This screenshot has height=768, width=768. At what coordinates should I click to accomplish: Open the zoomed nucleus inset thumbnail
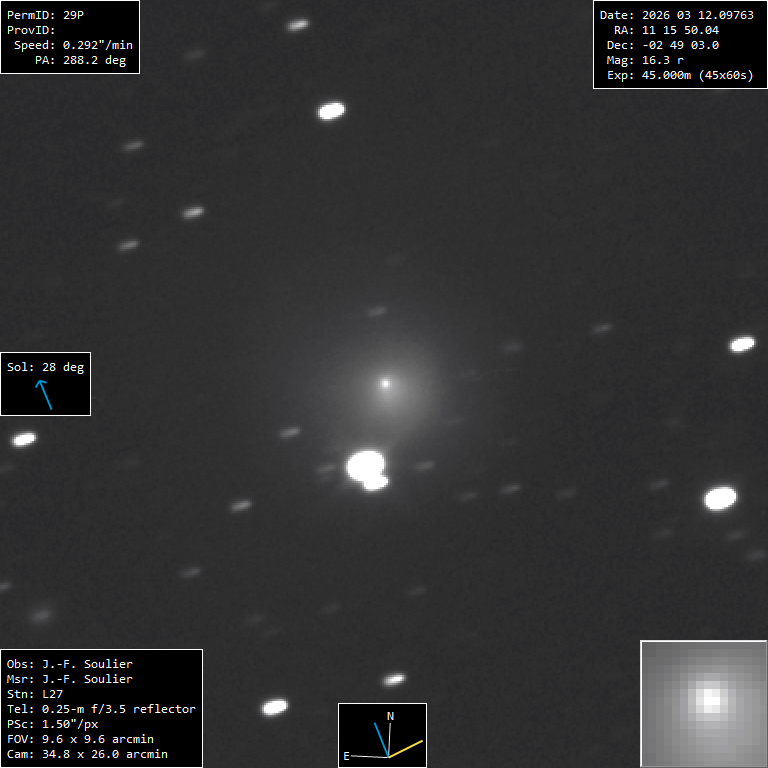(703, 703)
